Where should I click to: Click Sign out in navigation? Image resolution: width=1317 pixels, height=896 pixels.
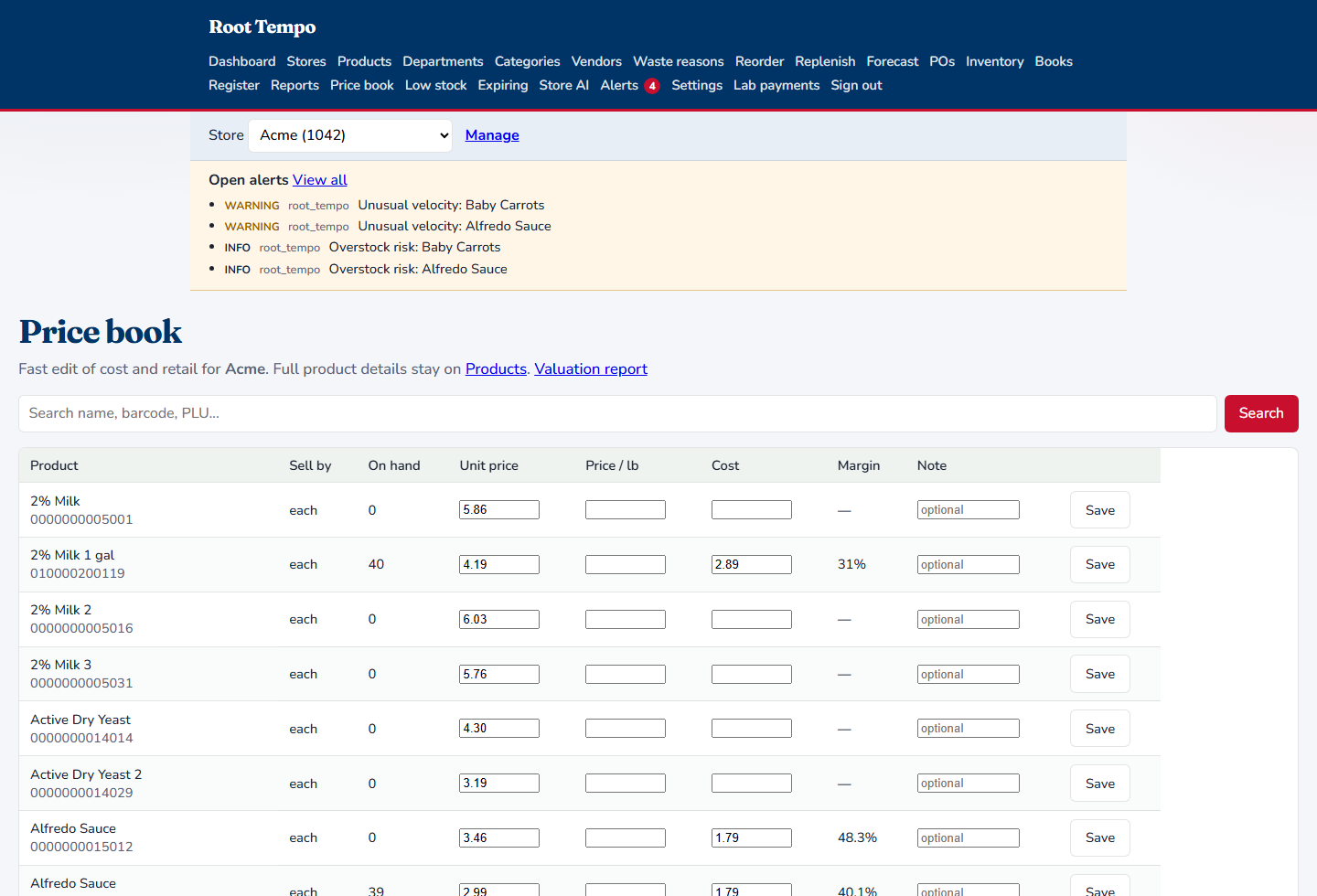pyautogui.click(x=856, y=85)
